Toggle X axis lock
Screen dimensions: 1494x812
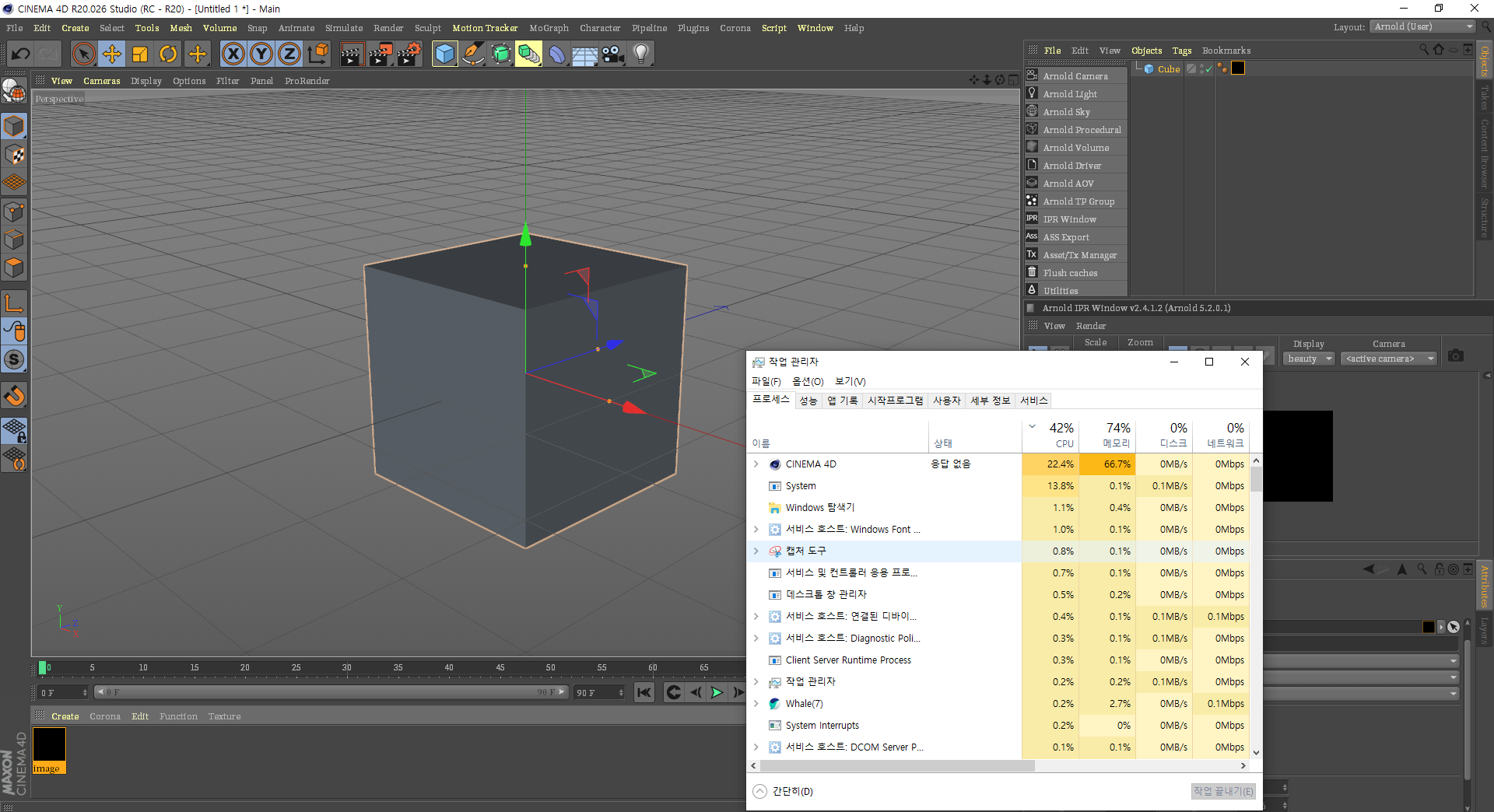tap(233, 54)
